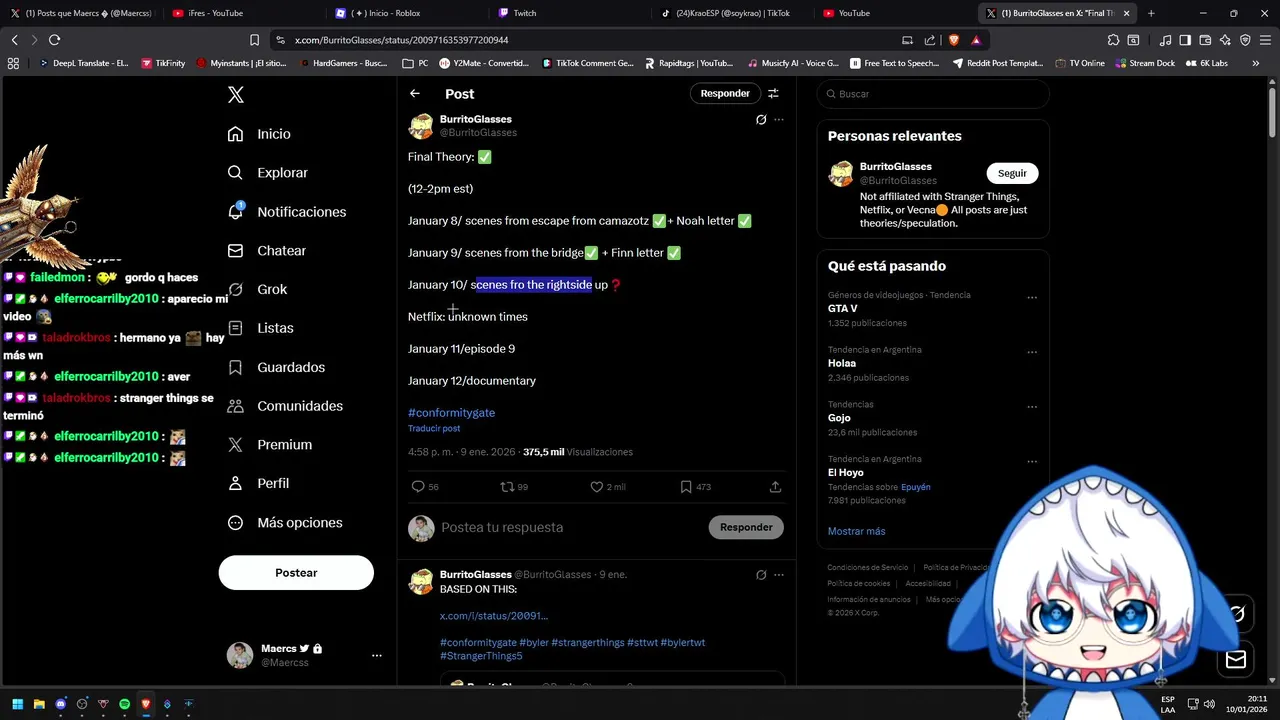Toggle the browser sidebar panel
The image size is (1280, 720).
point(1185,40)
